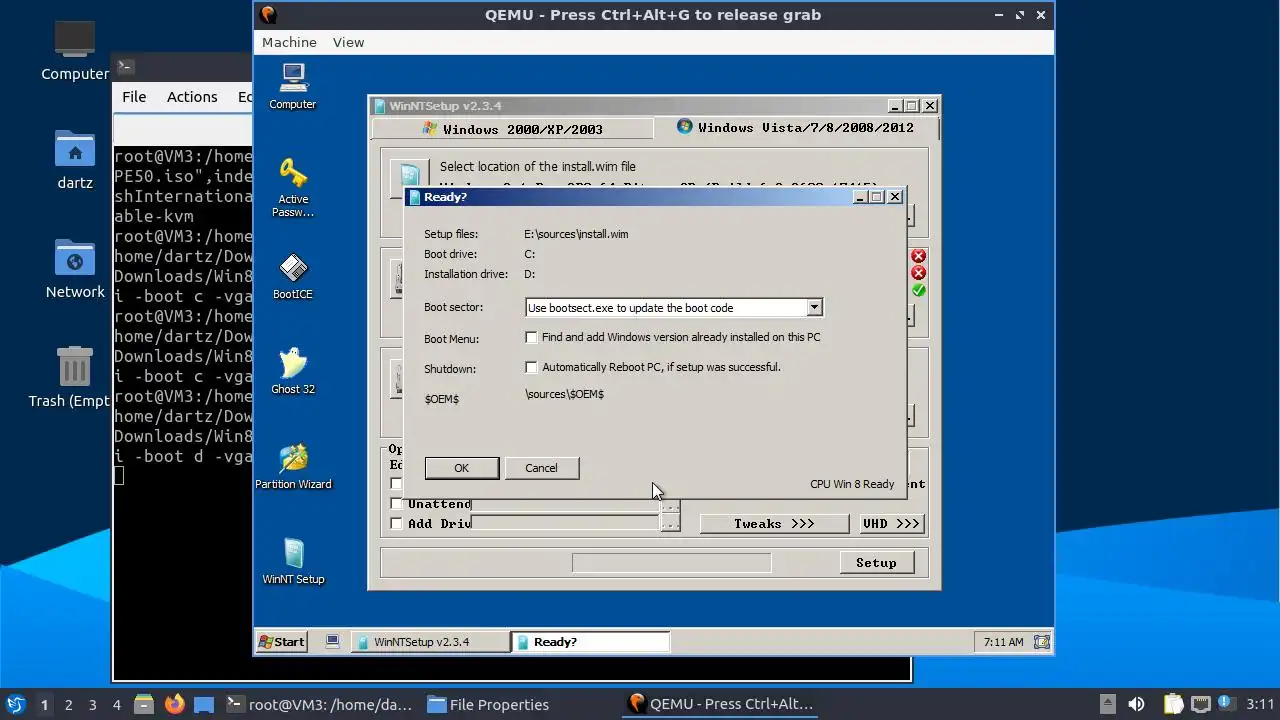Click the notification tray icon before the clock
The width and height of the screenshot is (1280, 720).
(1228, 704)
